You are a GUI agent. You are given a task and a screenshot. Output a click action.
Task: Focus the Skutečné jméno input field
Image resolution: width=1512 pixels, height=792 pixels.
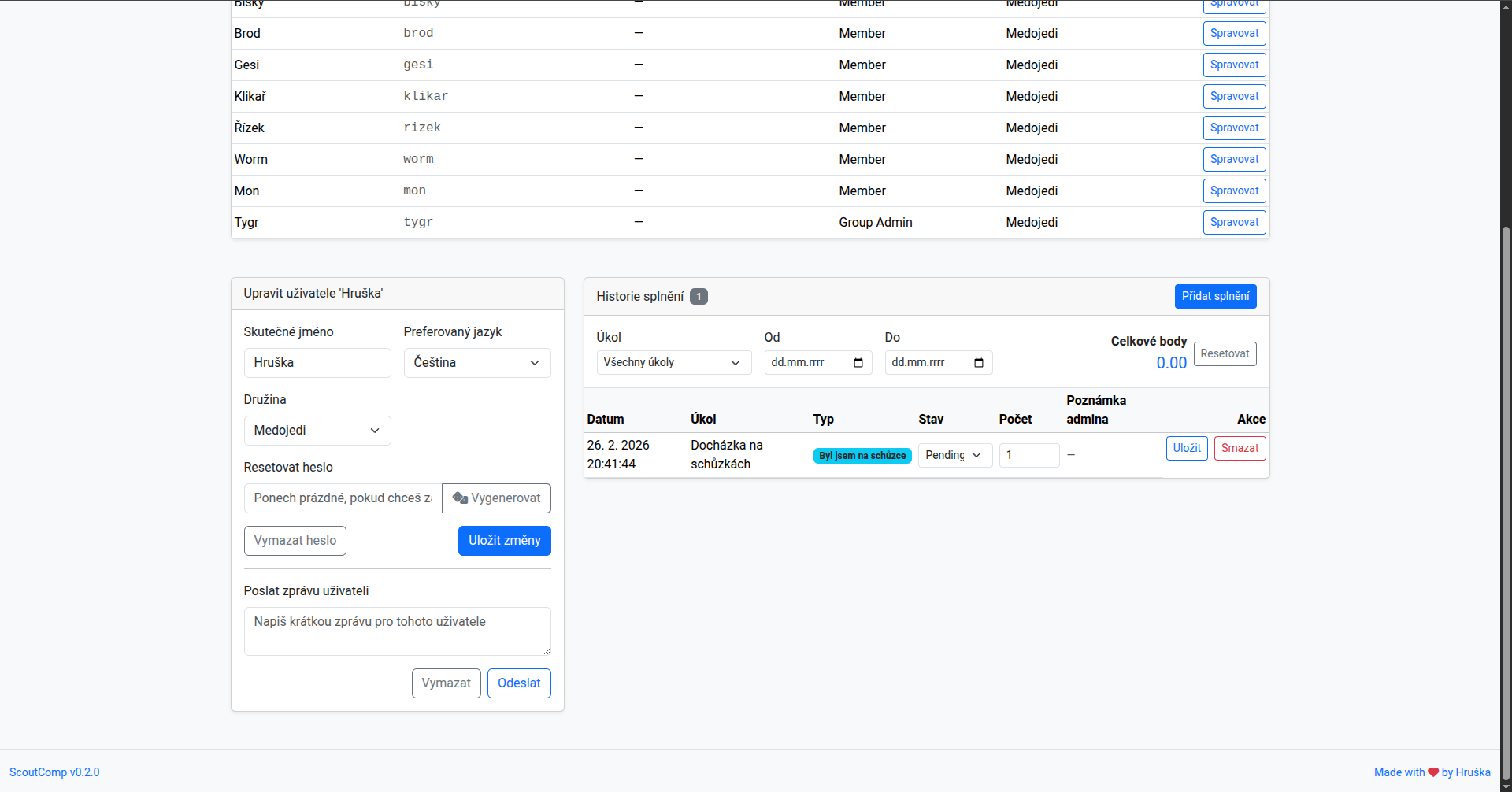pyautogui.click(x=317, y=363)
